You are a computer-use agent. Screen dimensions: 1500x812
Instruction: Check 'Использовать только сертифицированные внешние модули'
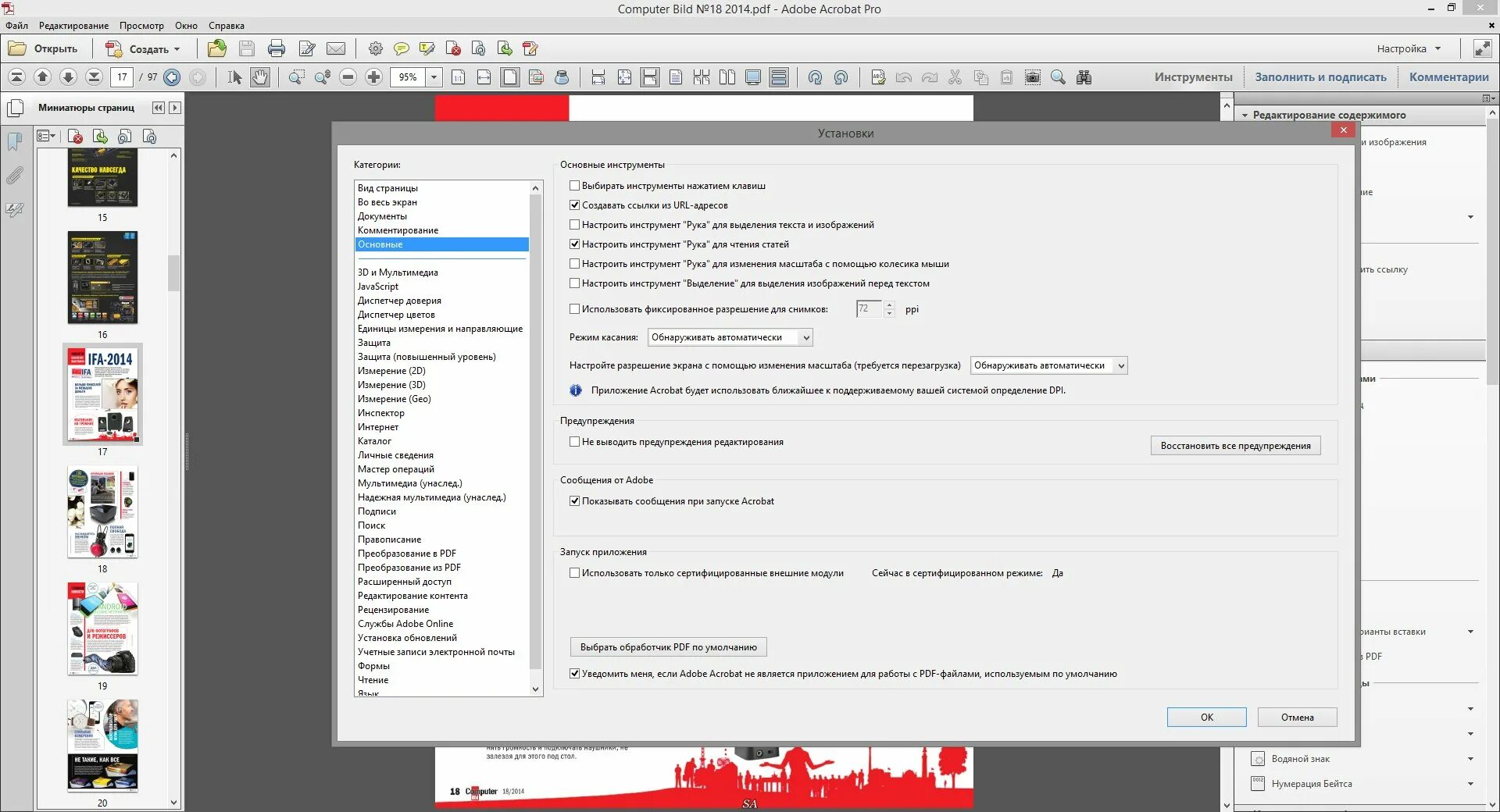575,573
